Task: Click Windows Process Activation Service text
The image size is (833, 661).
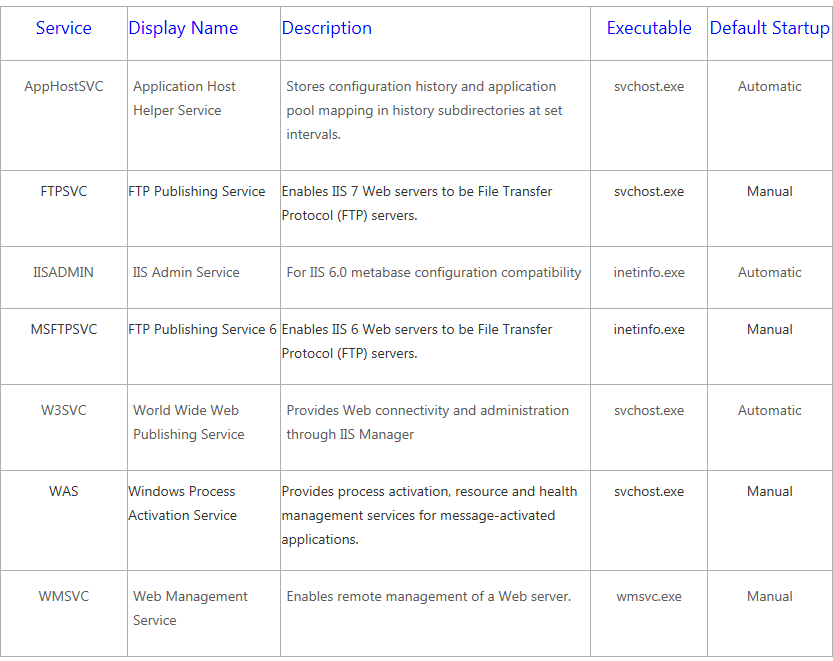Action: pyautogui.click(x=183, y=503)
